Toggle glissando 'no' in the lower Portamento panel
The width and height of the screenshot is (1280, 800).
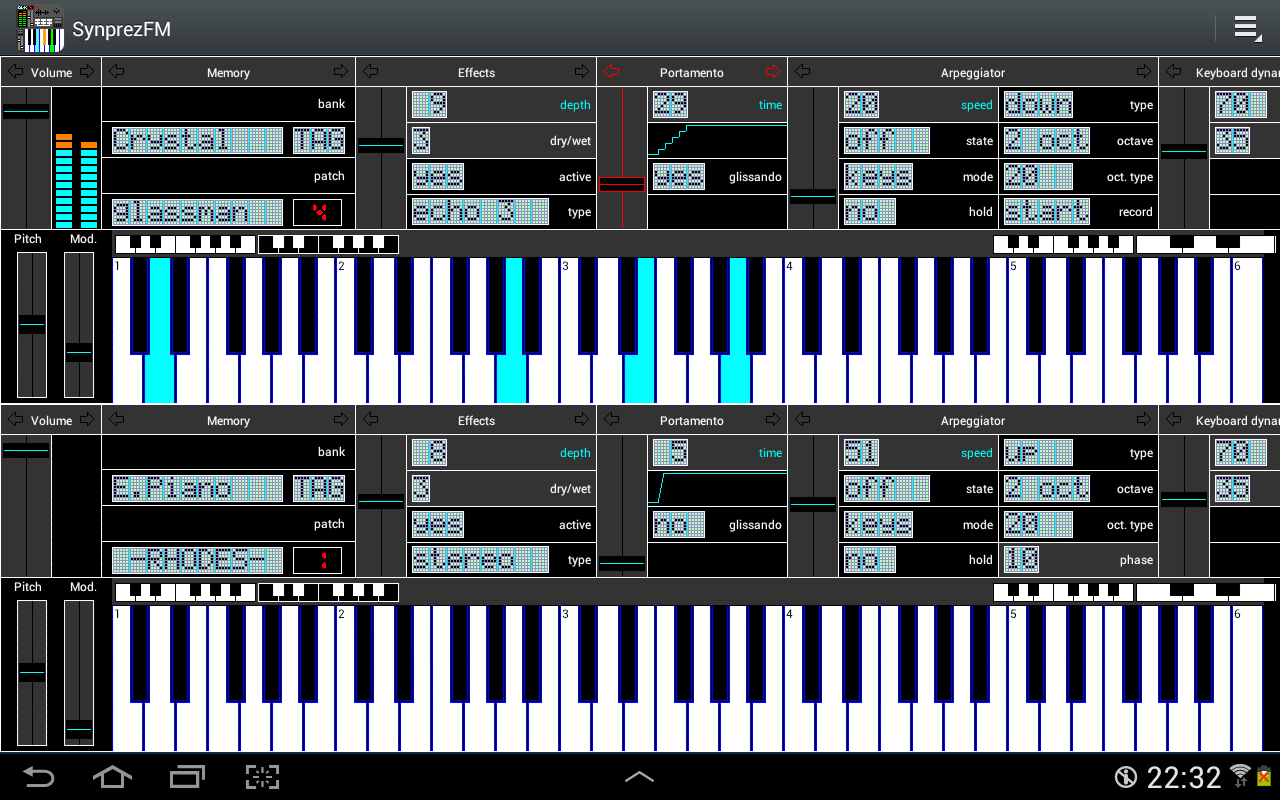coord(678,525)
